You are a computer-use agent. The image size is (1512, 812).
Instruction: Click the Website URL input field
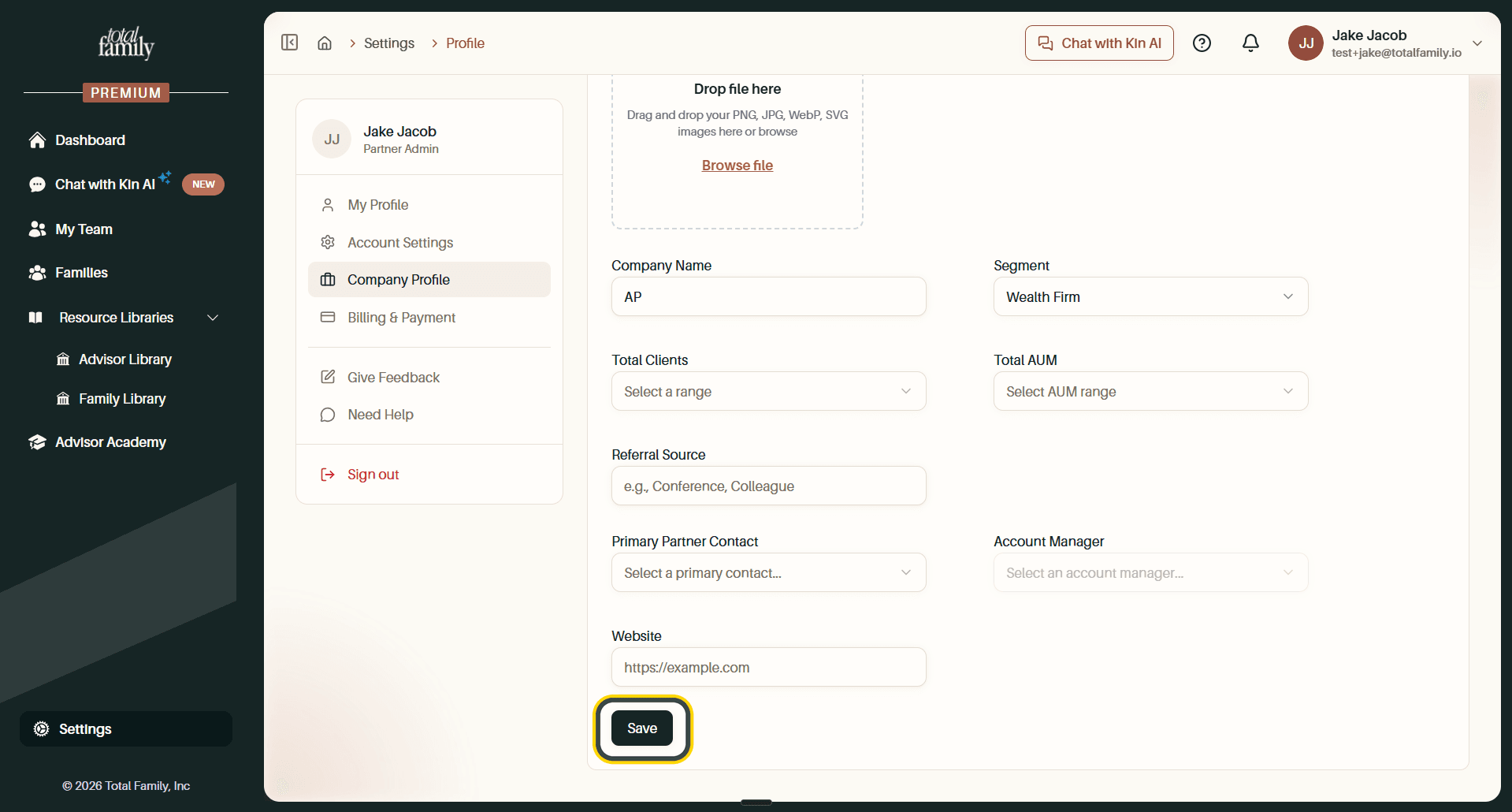tap(768, 667)
